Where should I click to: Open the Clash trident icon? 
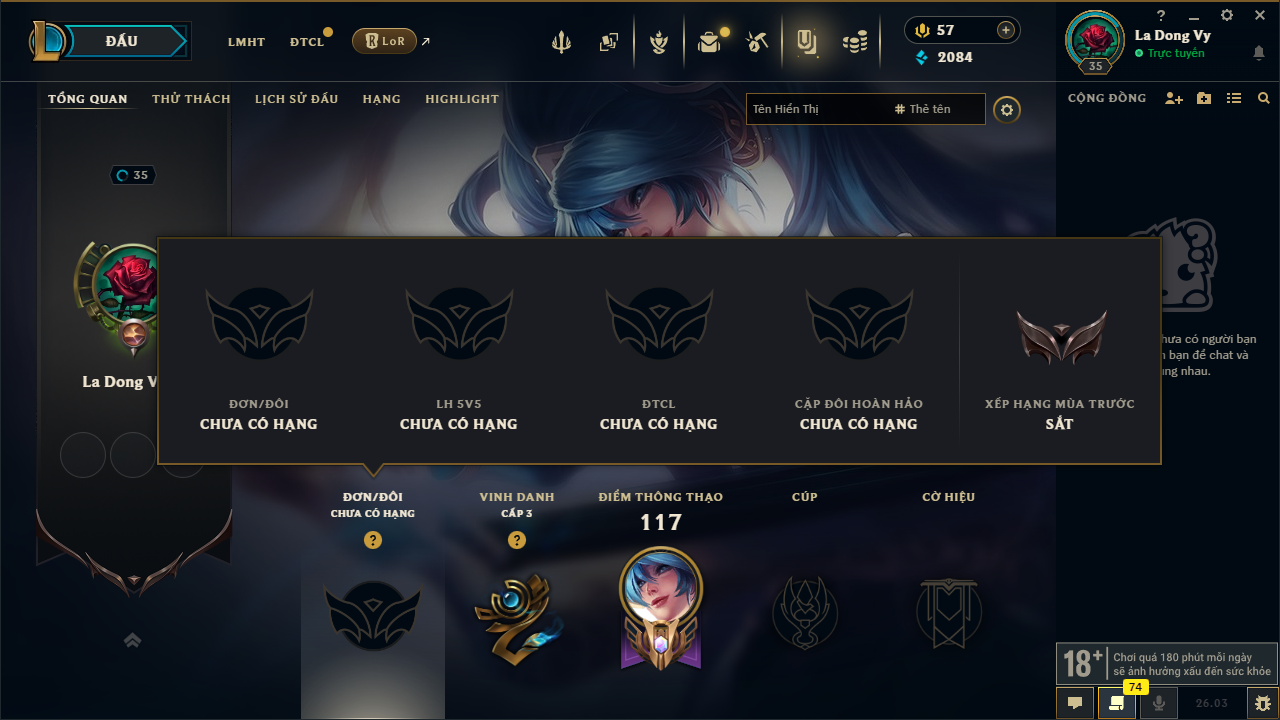(x=561, y=42)
